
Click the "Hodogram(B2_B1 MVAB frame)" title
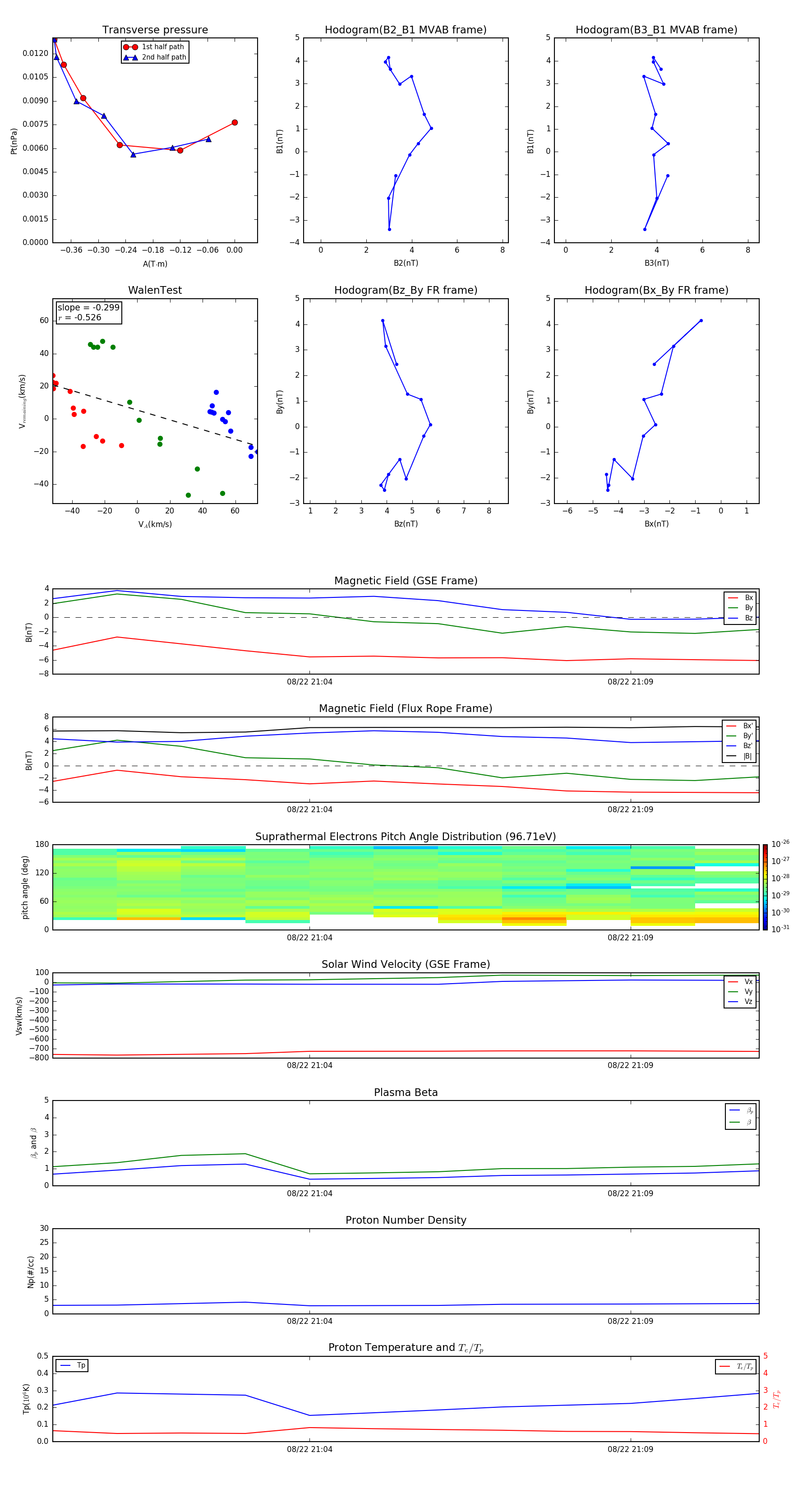[x=406, y=29]
